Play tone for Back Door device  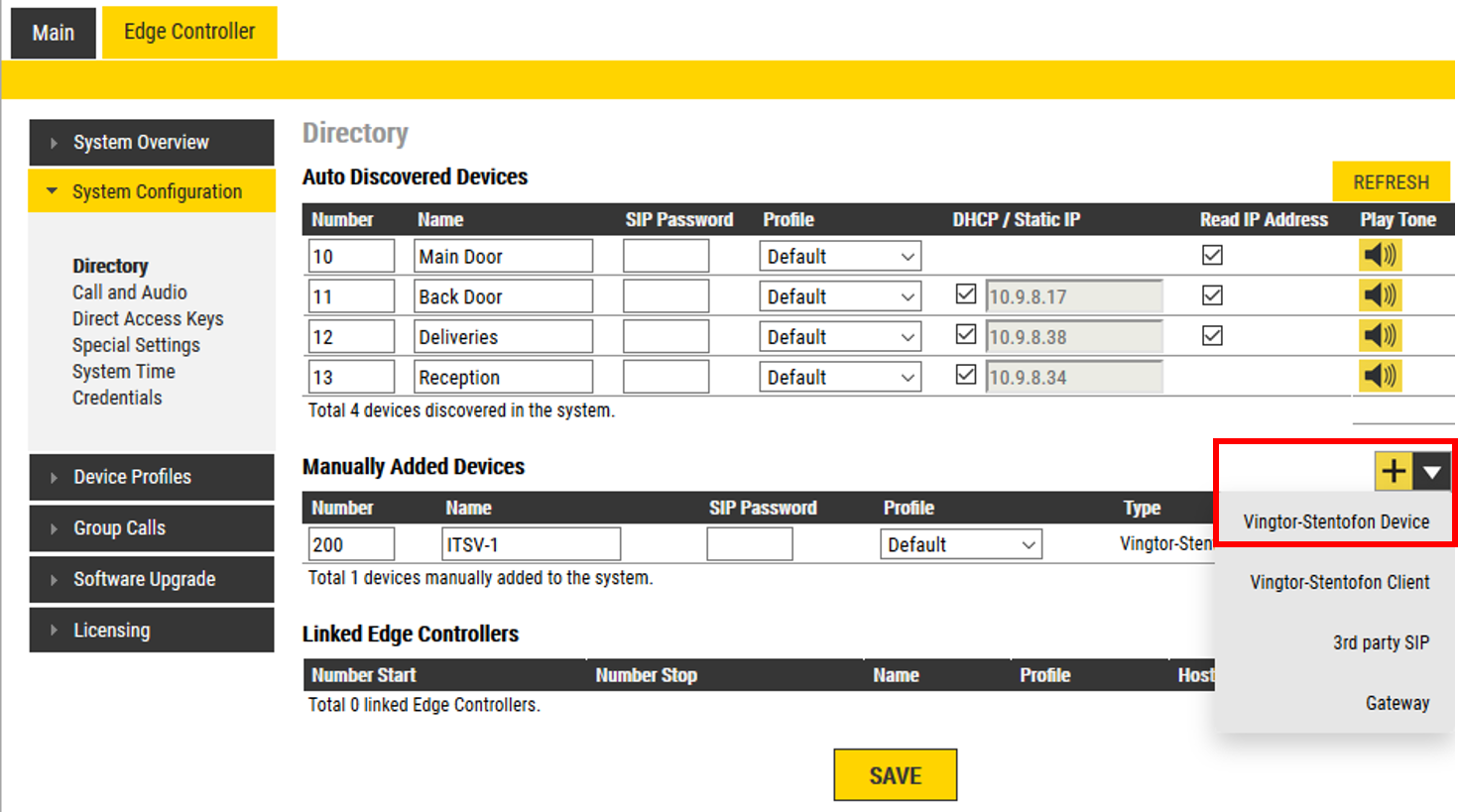coord(1380,295)
